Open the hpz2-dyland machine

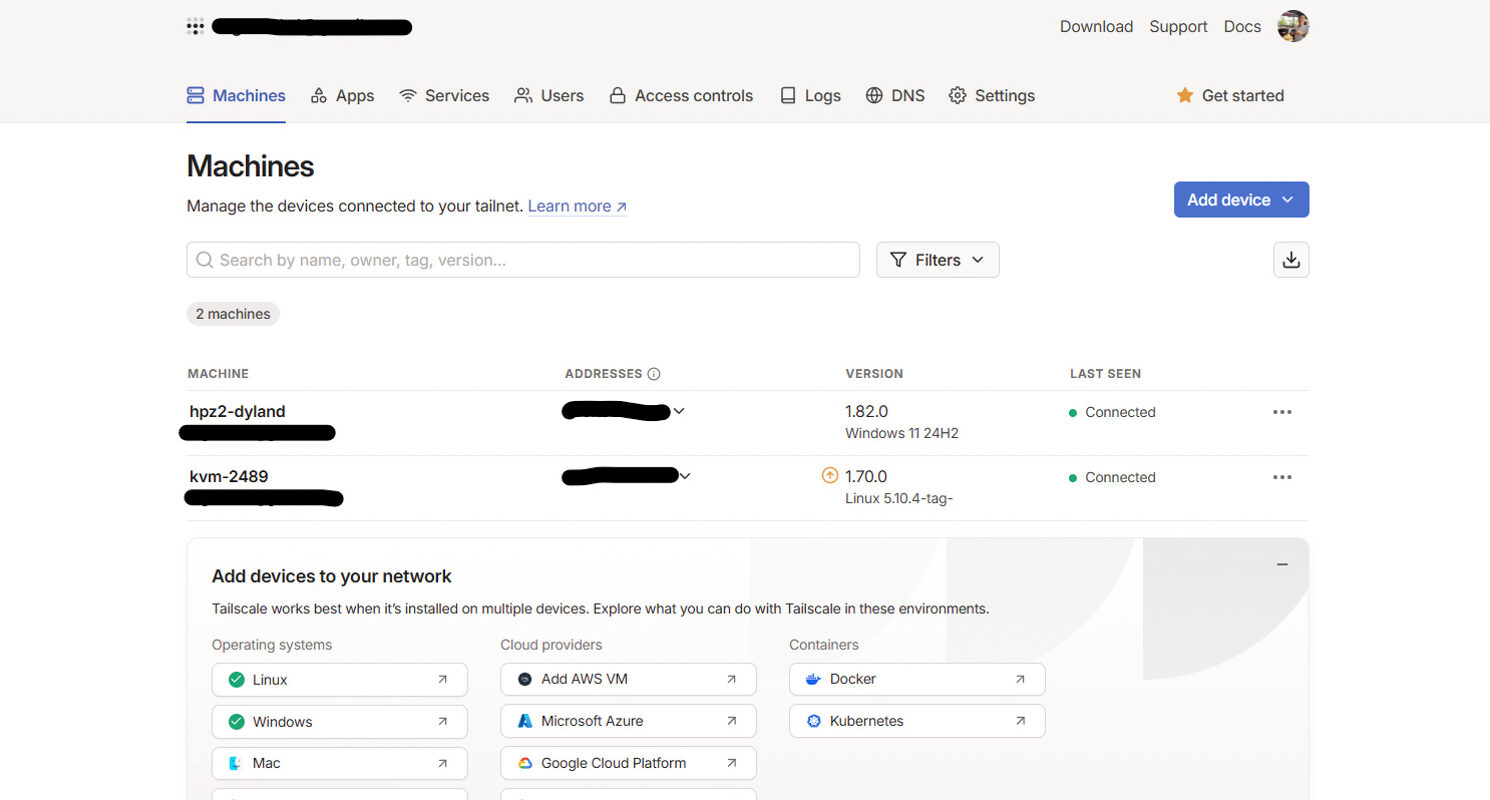238,411
